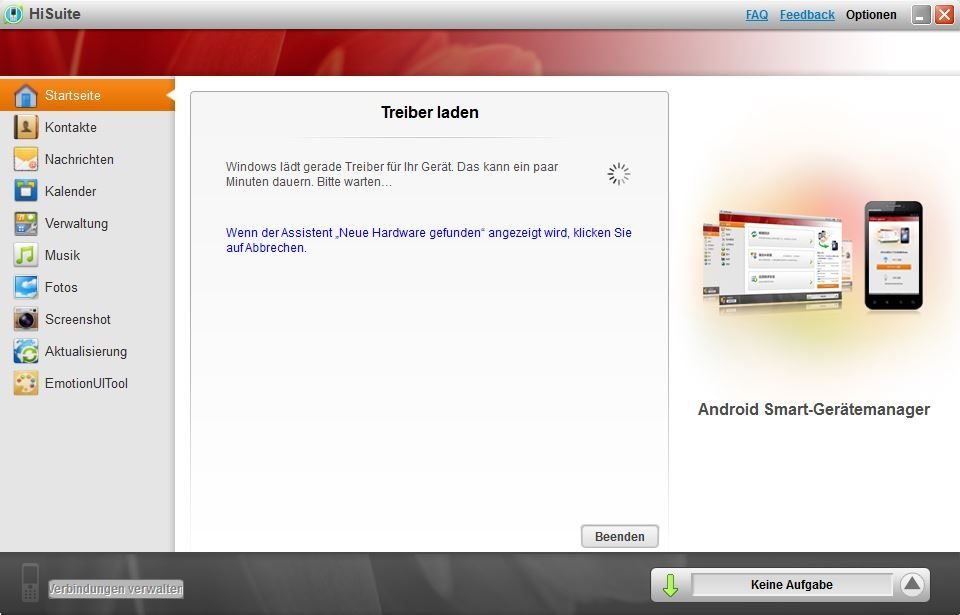
Task: Switch to Kalender
Action: [x=87, y=191]
